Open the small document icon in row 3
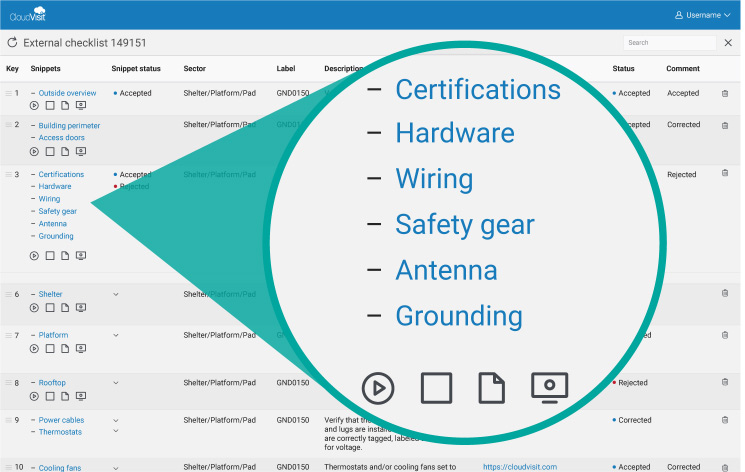Viewport: 745px width, 472px height. 65,256
